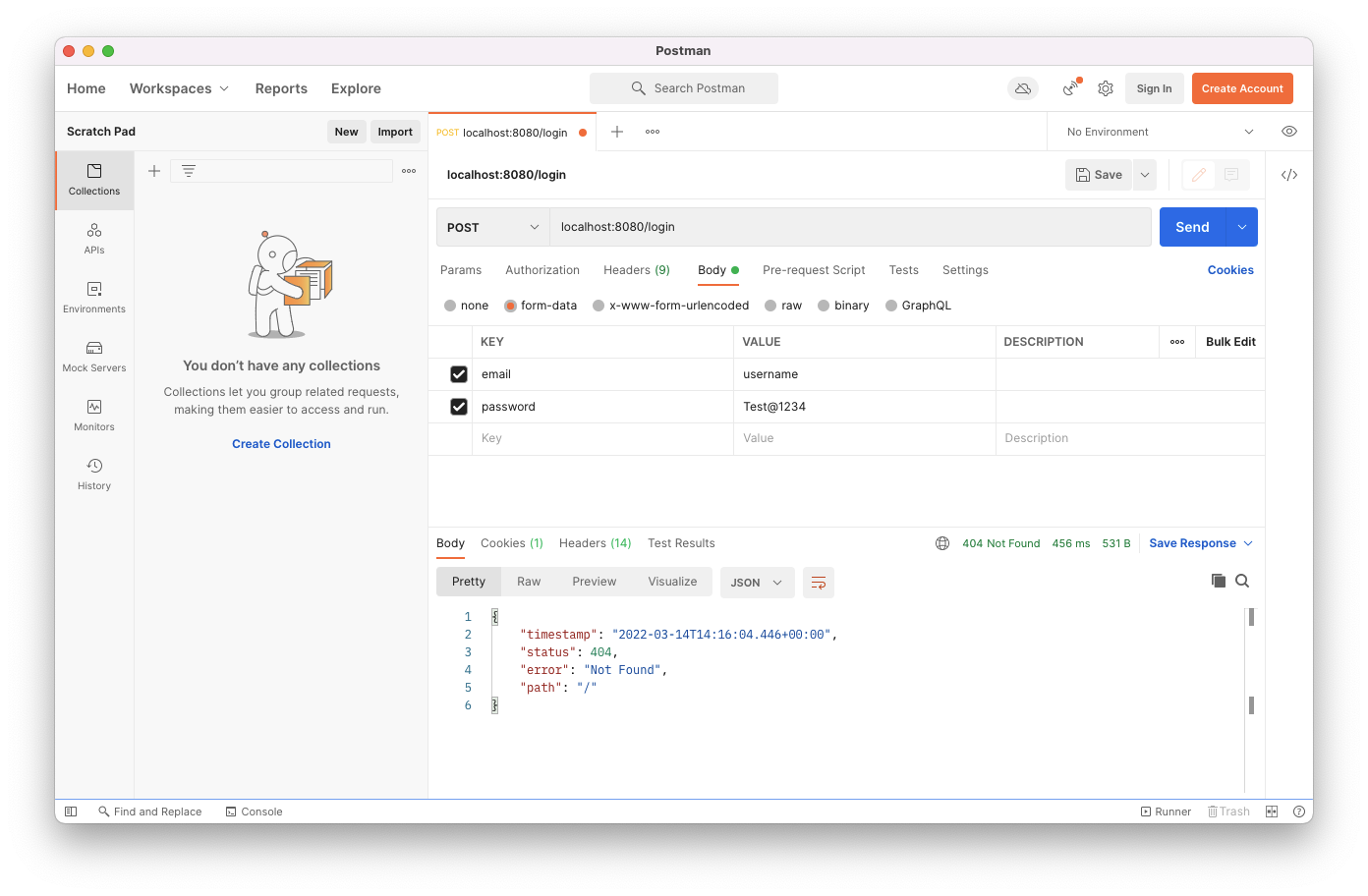Switch to the Tests tab
This screenshot has width=1368, height=896.
tap(904, 270)
